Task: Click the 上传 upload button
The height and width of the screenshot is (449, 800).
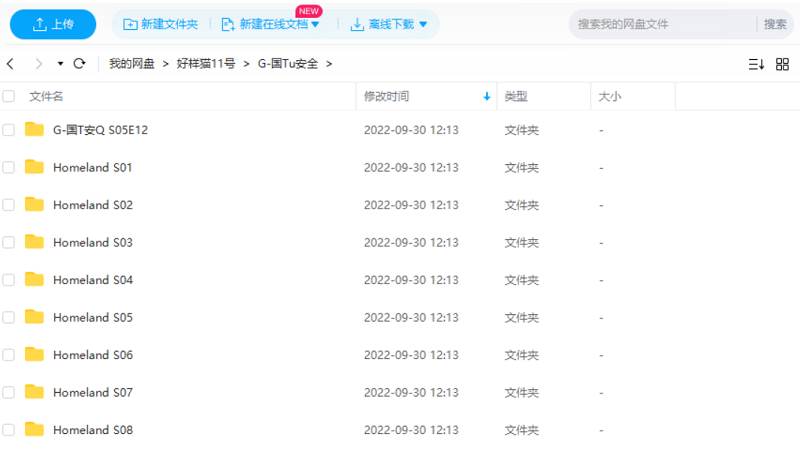Action: click(x=53, y=24)
